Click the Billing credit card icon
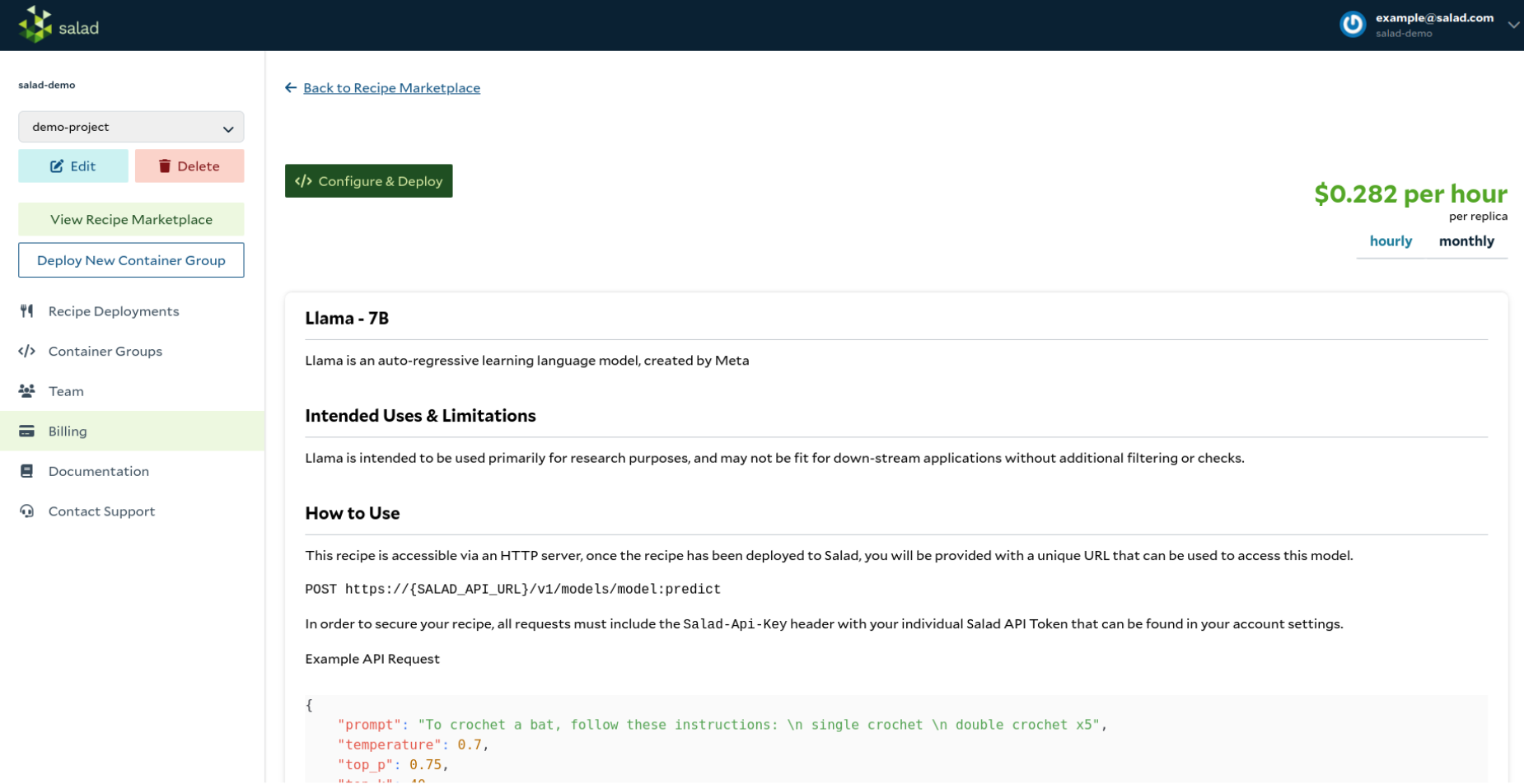 27,432
